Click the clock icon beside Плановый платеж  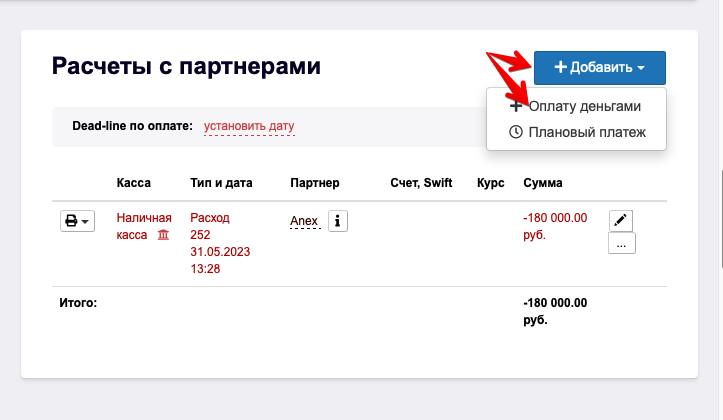coord(516,132)
